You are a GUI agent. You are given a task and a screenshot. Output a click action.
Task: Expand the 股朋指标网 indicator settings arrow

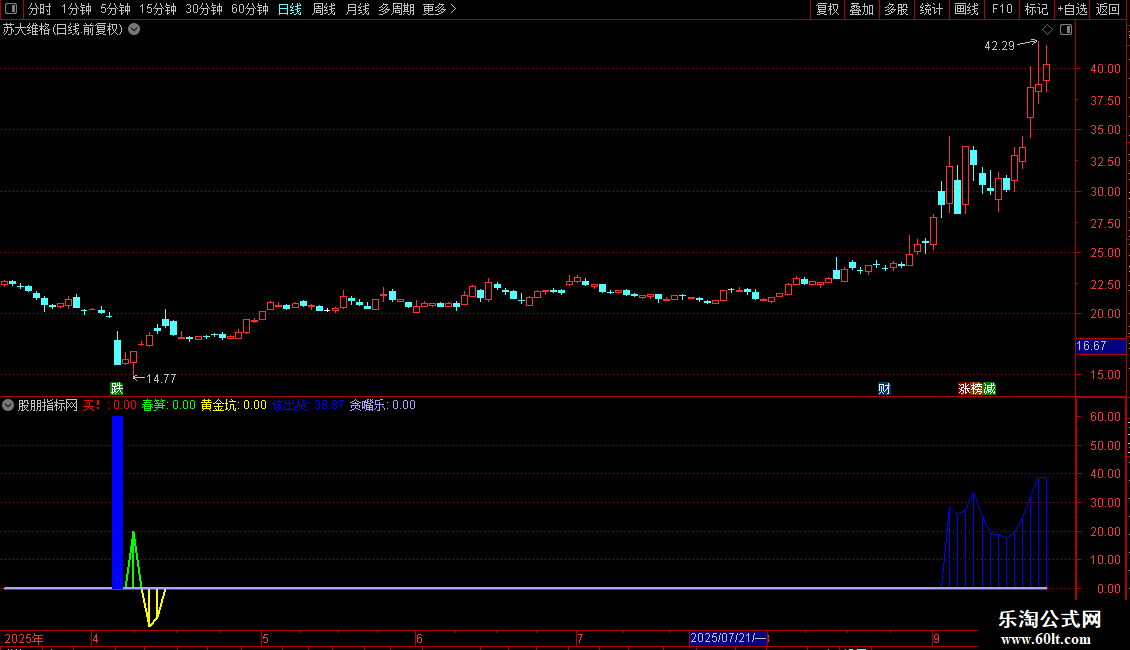coord(8,405)
